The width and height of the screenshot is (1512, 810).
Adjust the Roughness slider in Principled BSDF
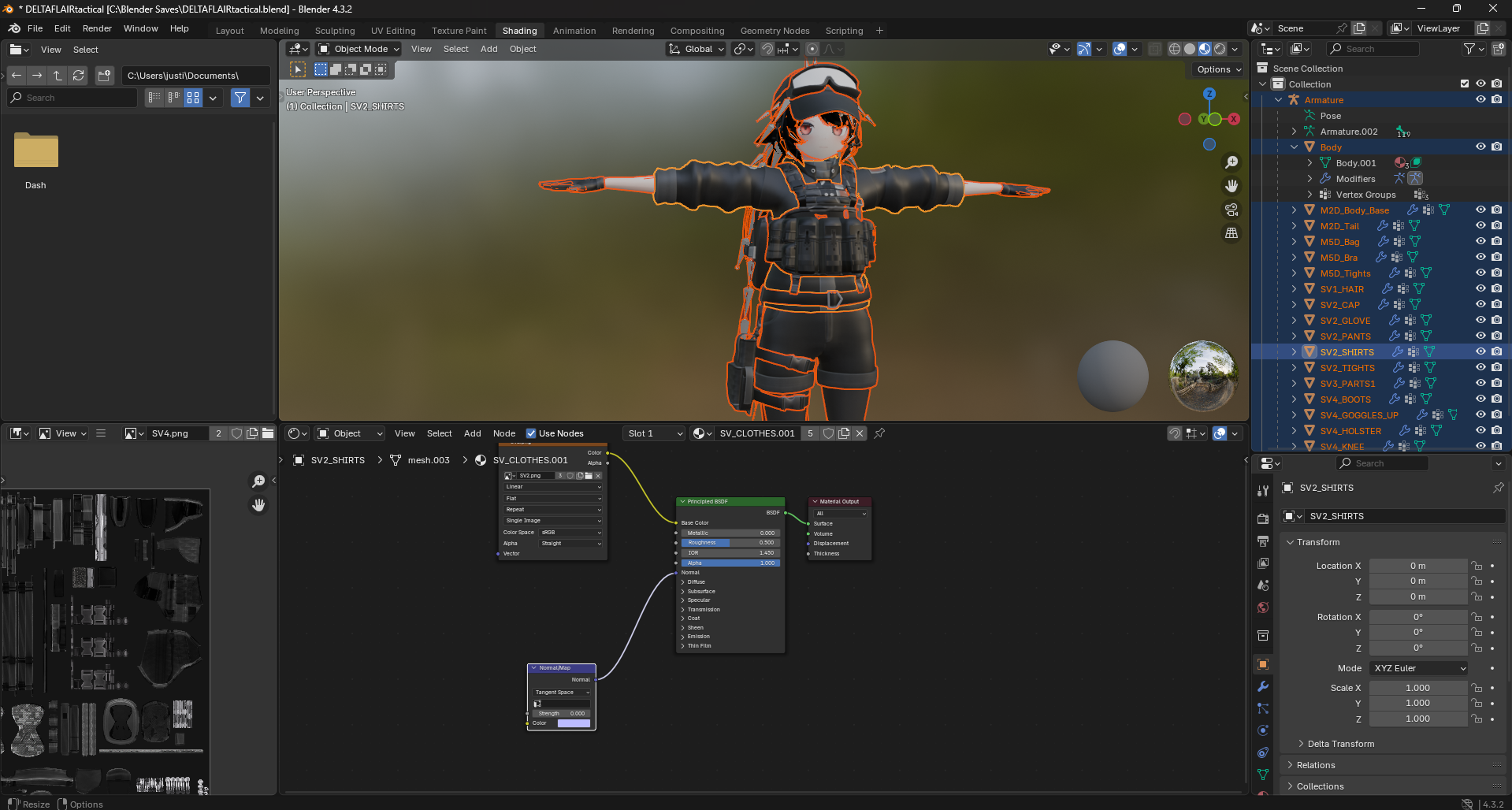pos(730,543)
